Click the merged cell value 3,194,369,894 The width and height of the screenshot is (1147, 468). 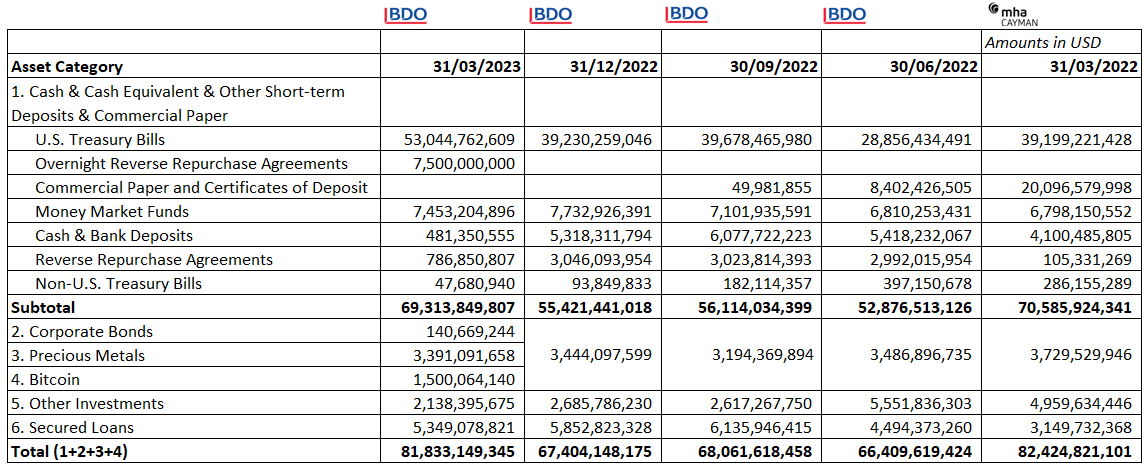761,355
